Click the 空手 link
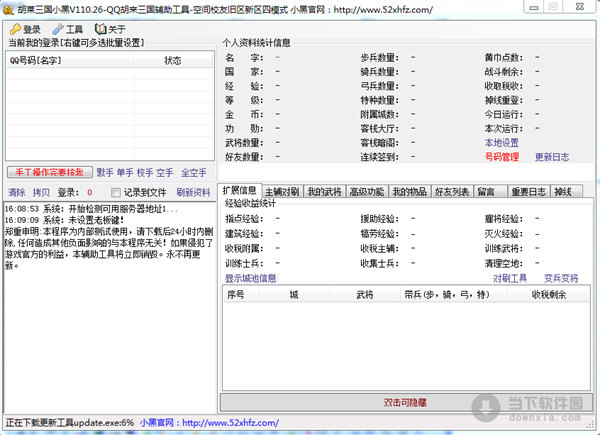Image resolution: width=600 pixels, height=435 pixels. [165, 173]
